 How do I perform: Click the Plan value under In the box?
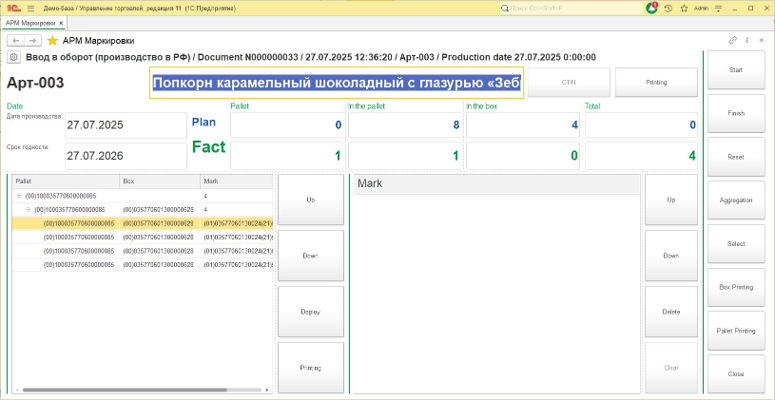[523, 125]
